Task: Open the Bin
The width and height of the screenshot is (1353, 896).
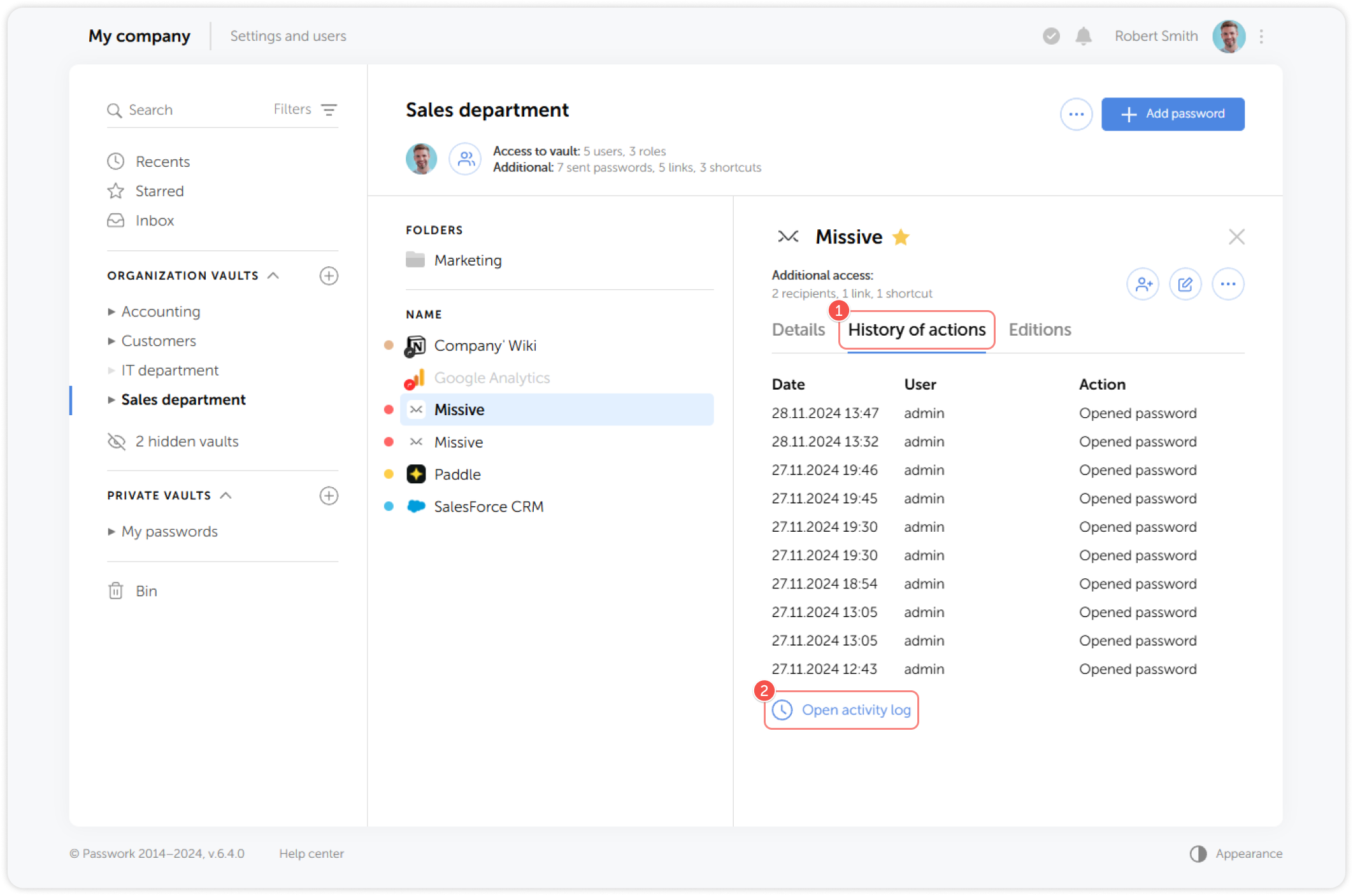Action: point(147,590)
